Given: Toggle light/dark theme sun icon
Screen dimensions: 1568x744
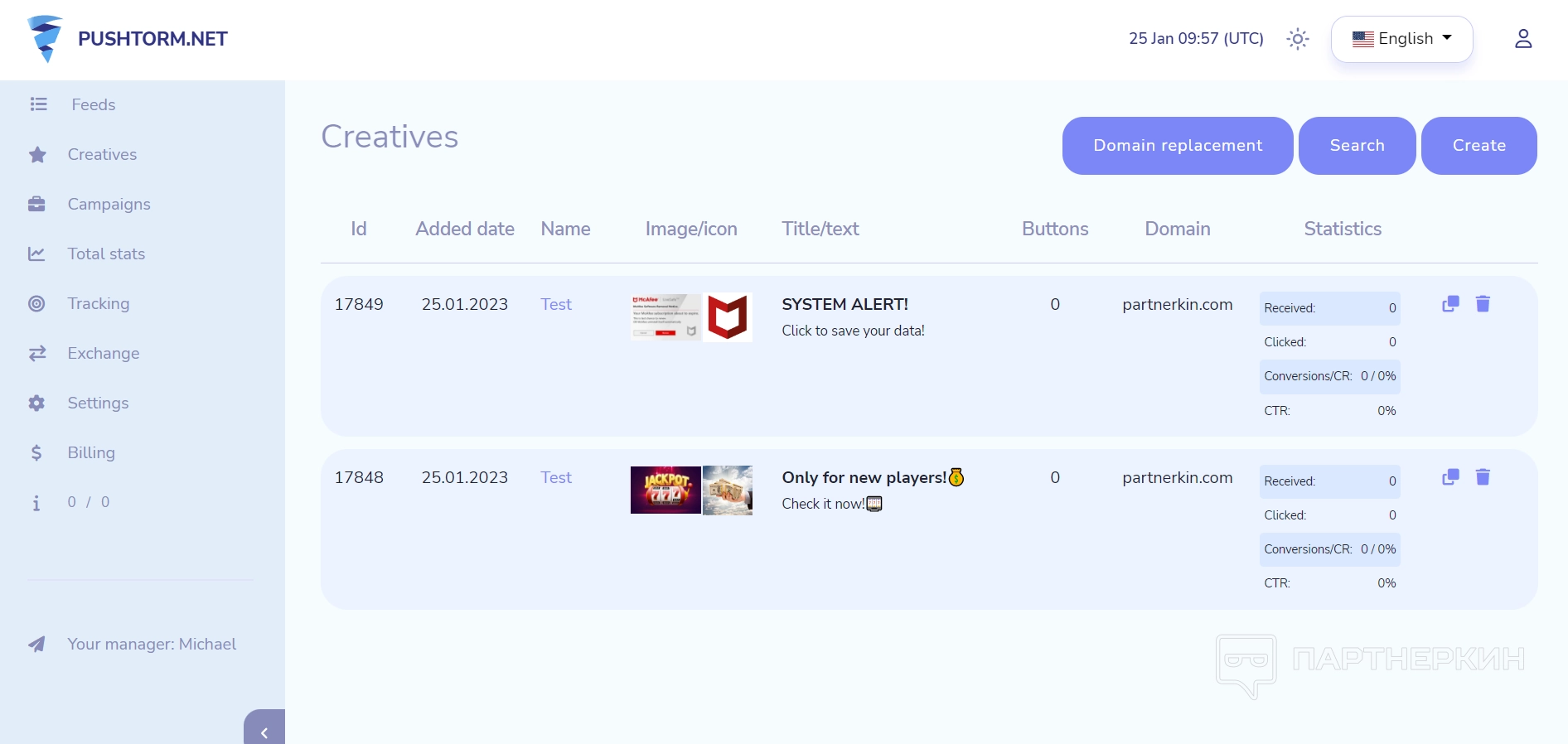Looking at the screenshot, I should (1298, 39).
